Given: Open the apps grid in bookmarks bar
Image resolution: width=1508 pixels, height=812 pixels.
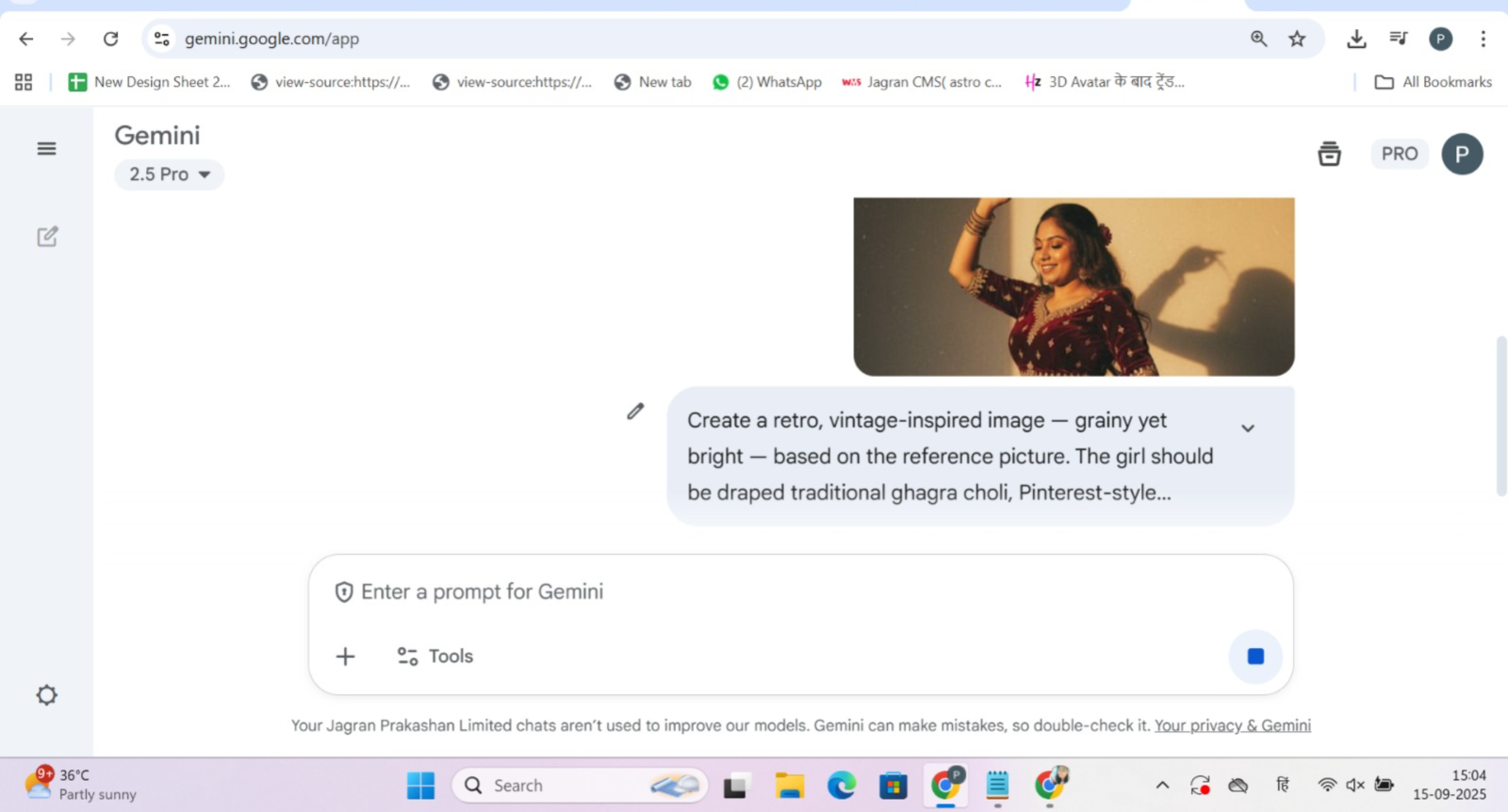Looking at the screenshot, I should [x=24, y=82].
